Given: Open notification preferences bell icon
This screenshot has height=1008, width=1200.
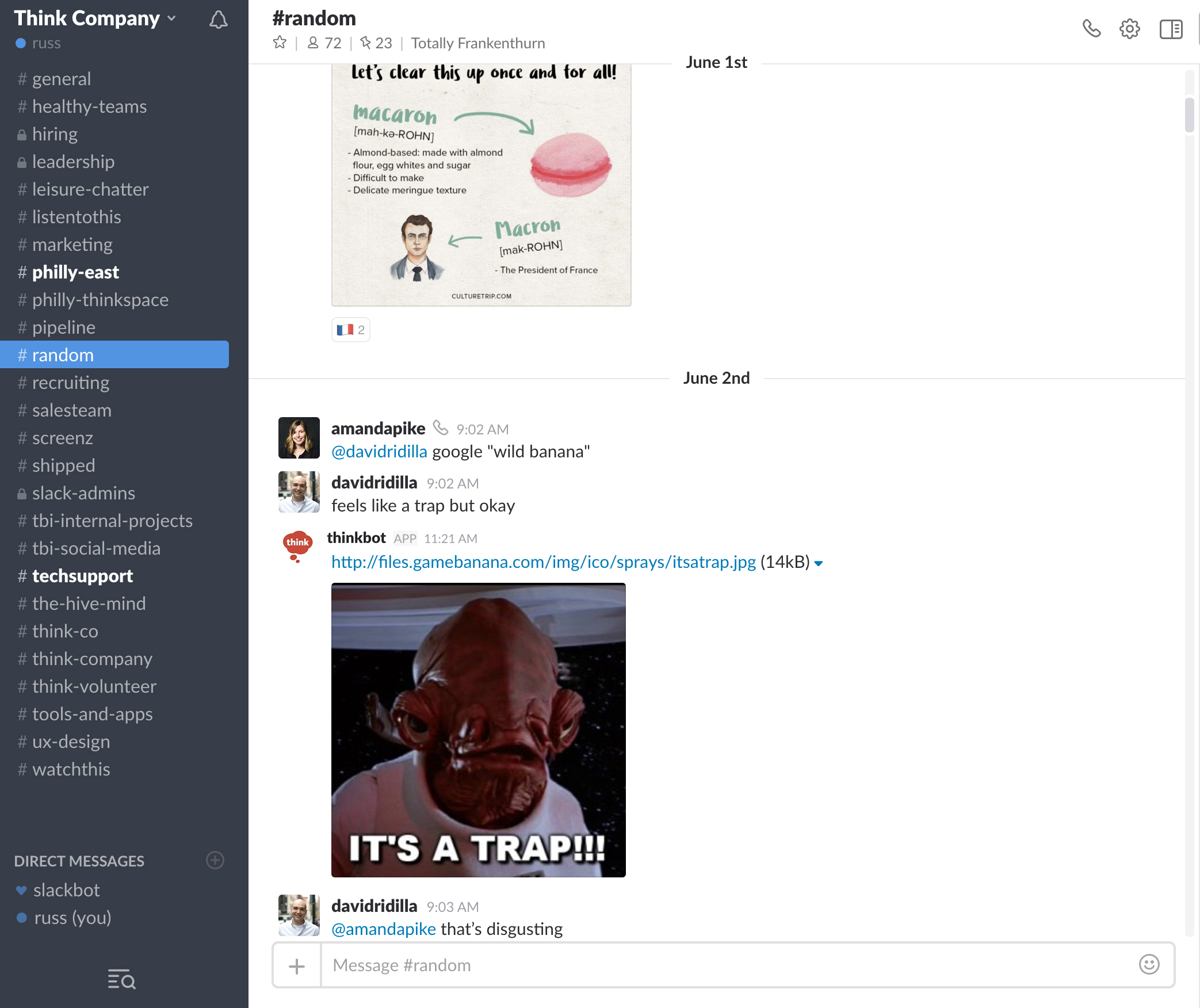Looking at the screenshot, I should coord(218,20).
